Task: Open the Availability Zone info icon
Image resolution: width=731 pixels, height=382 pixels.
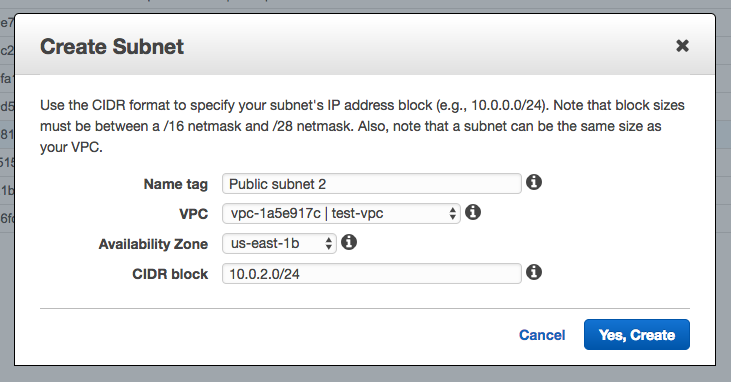Action: [349, 242]
